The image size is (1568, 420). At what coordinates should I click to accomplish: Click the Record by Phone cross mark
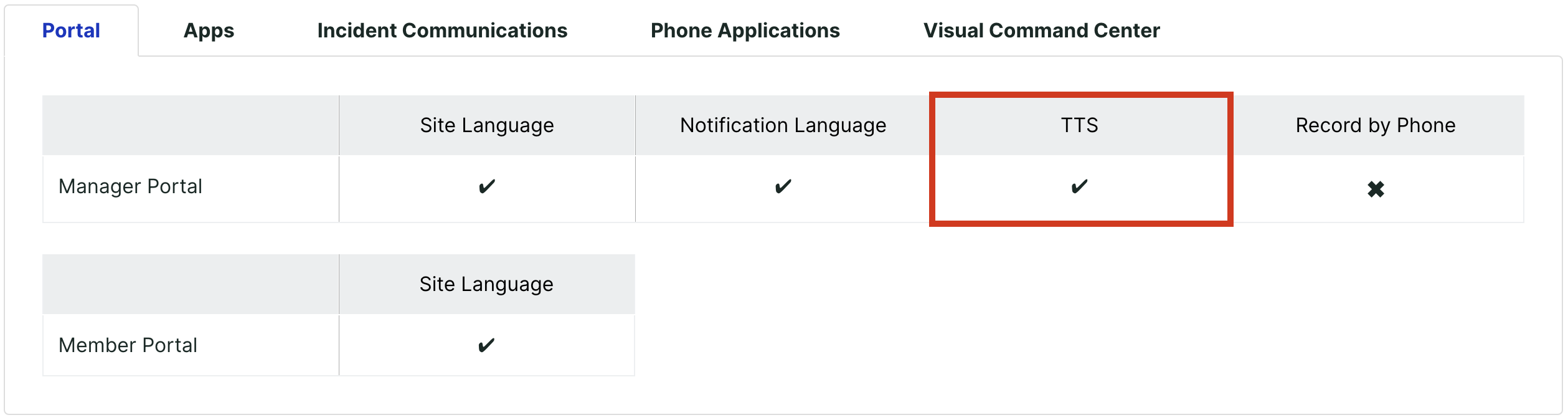pos(1376,189)
